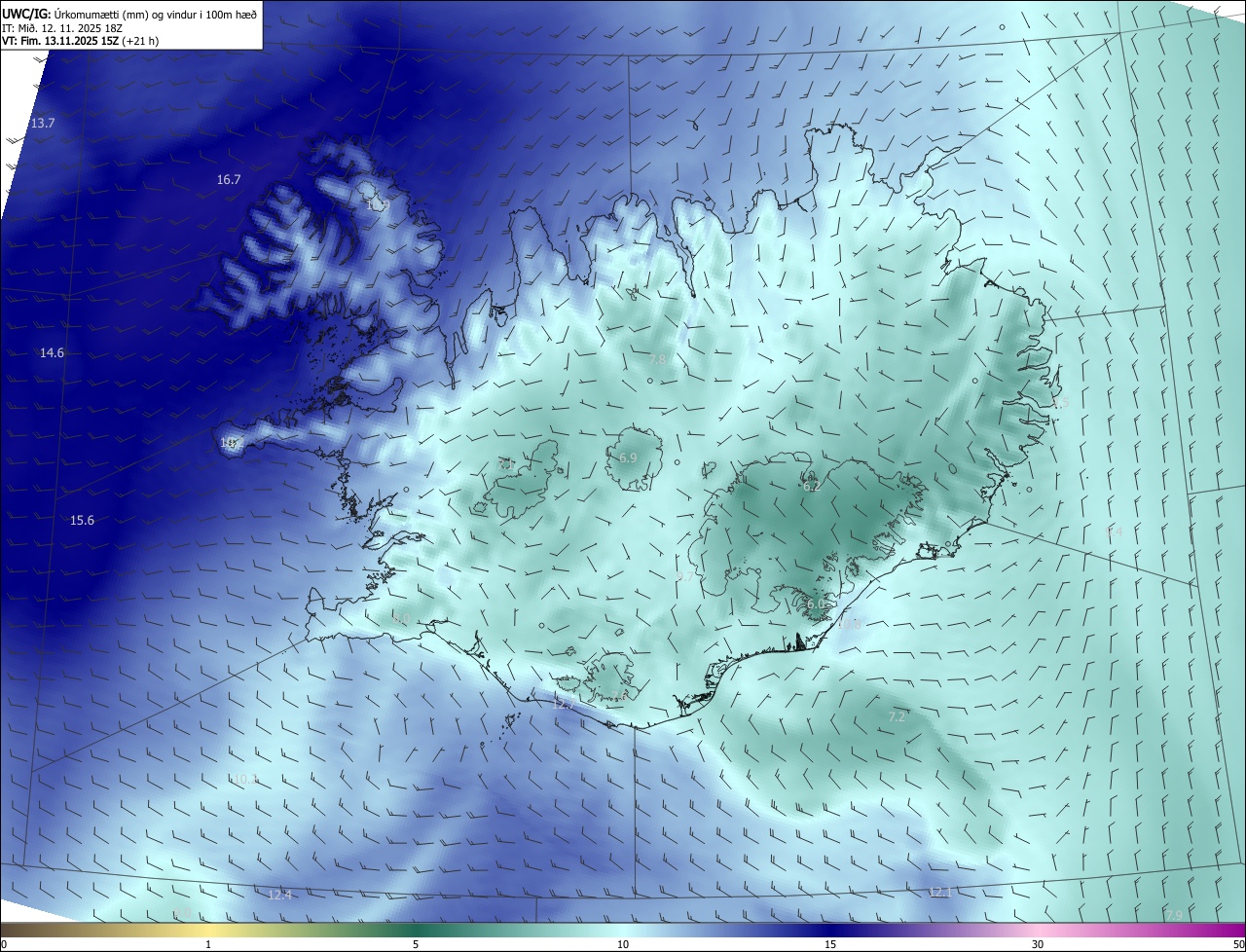Click the 12.4 value near the bottom

coord(279,895)
